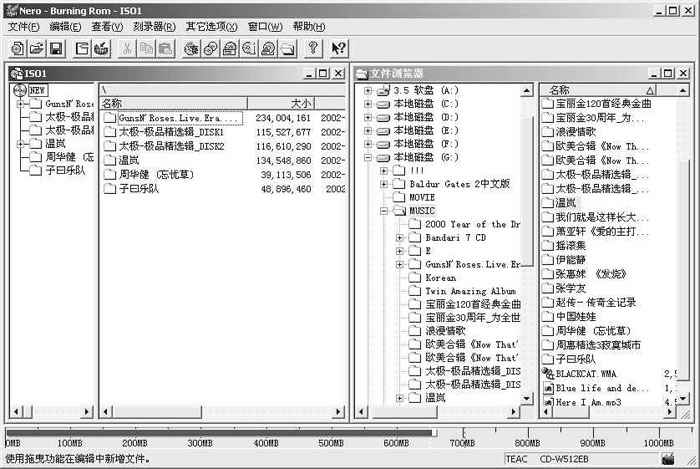Click right scroll arrow under ISO1 file list
Screen dimensions: 700x469
[x=339, y=412]
